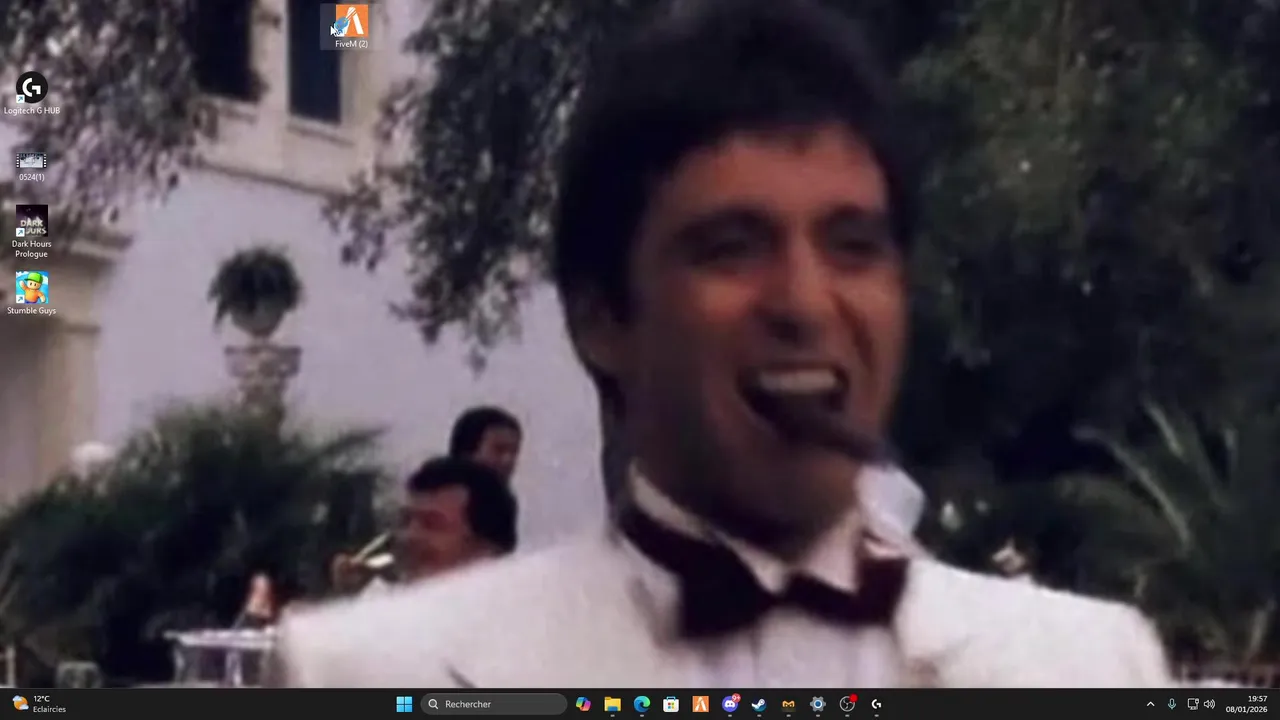This screenshot has width=1280, height=720.
Task: Open Steam from the taskbar
Action: pyautogui.click(x=759, y=704)
